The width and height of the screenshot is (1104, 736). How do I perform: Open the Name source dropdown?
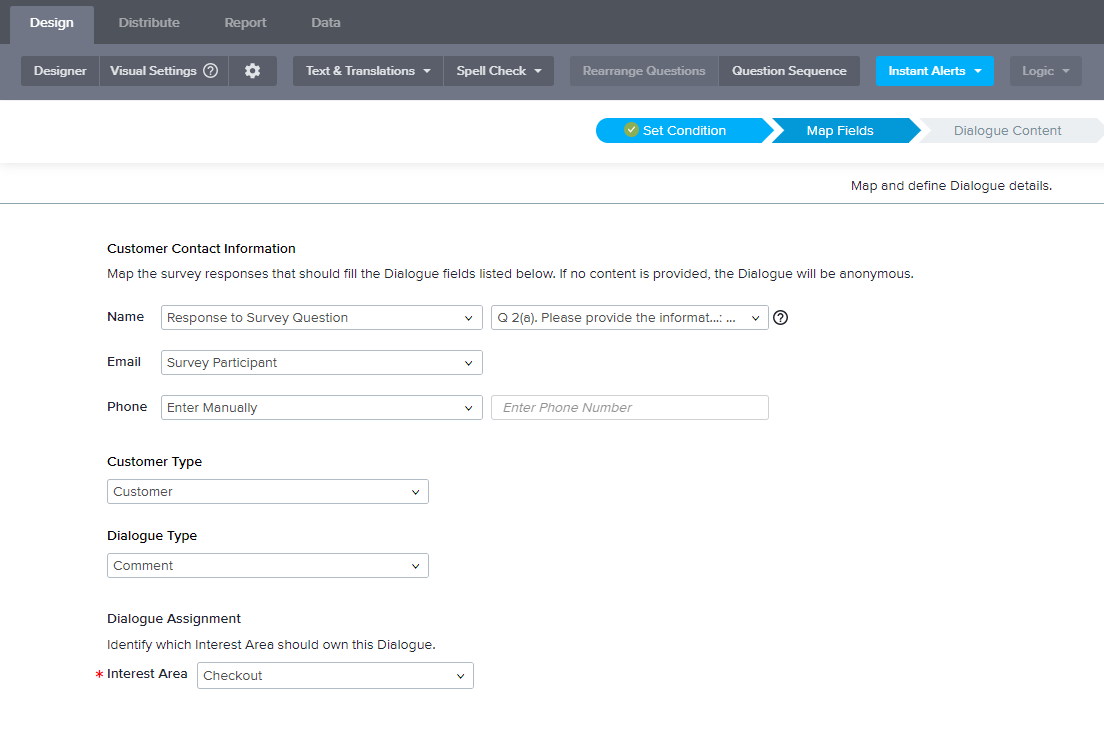(x=321, y=318)
